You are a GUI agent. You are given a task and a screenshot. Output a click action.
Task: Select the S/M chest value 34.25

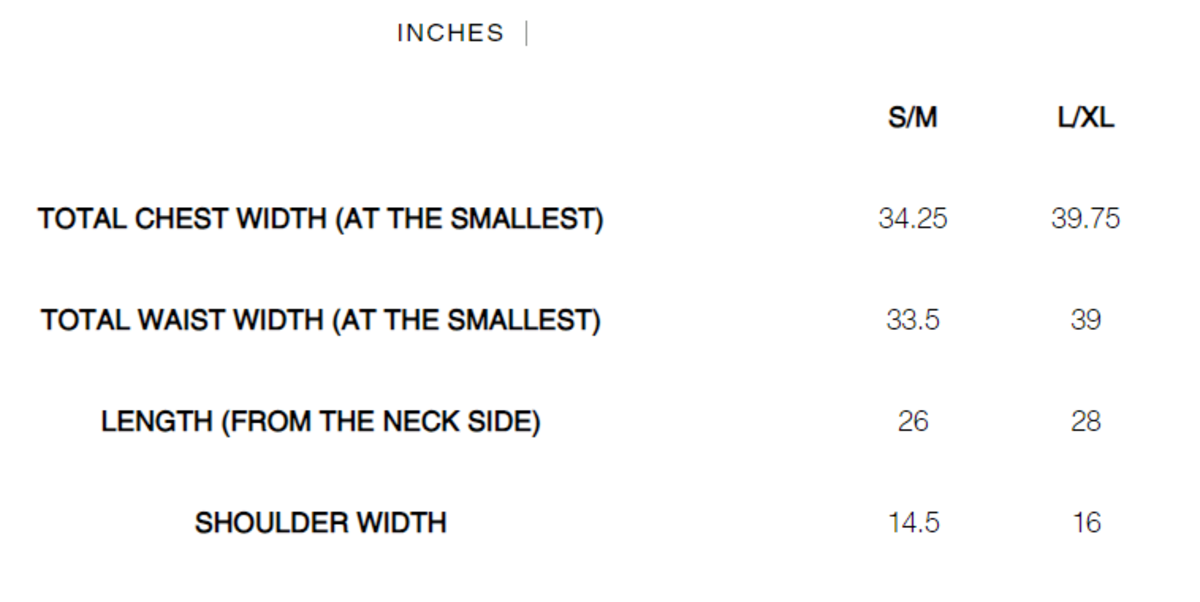coord(913,219)
